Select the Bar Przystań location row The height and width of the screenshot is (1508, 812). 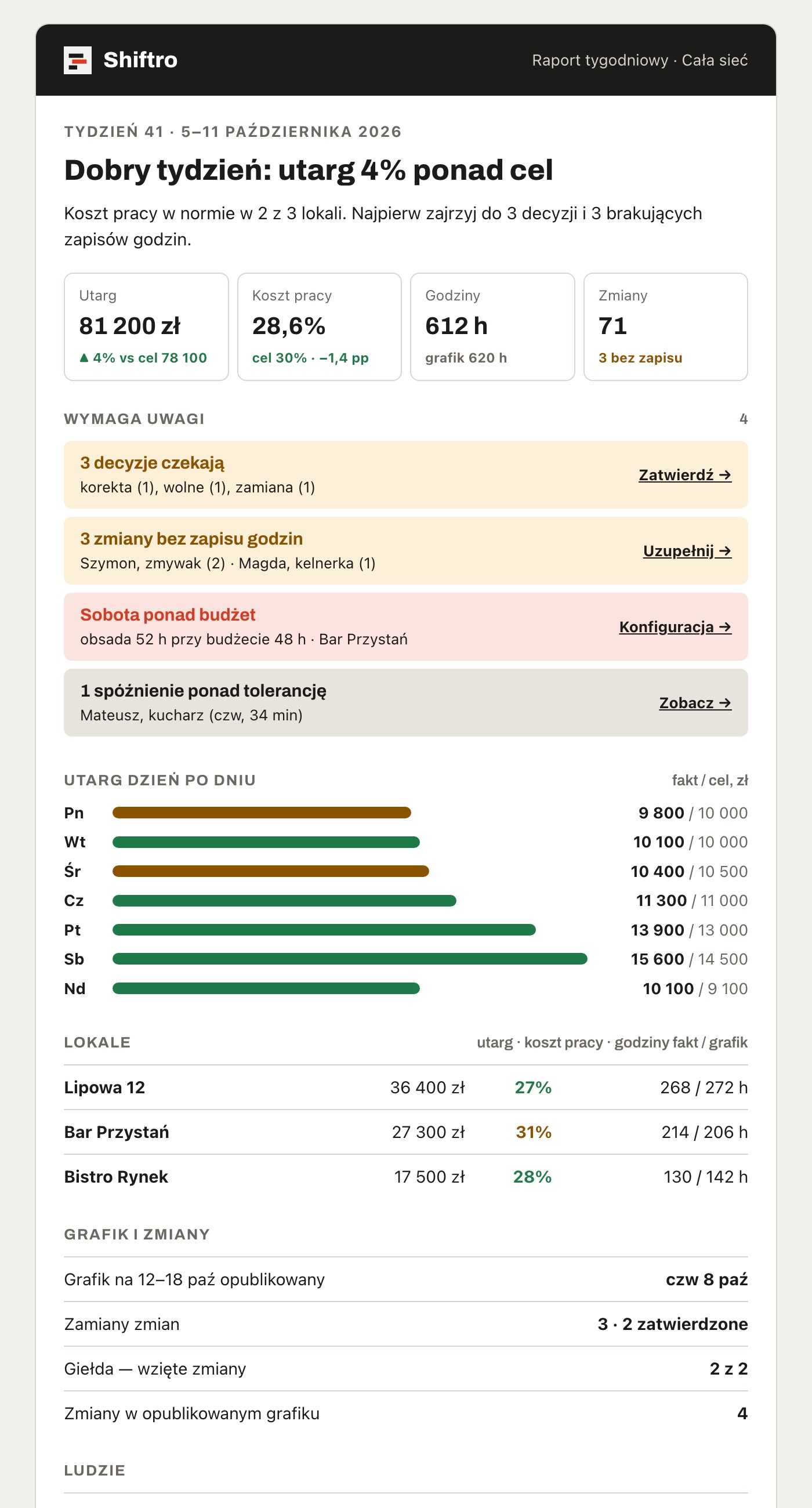tap(405, 1132)
